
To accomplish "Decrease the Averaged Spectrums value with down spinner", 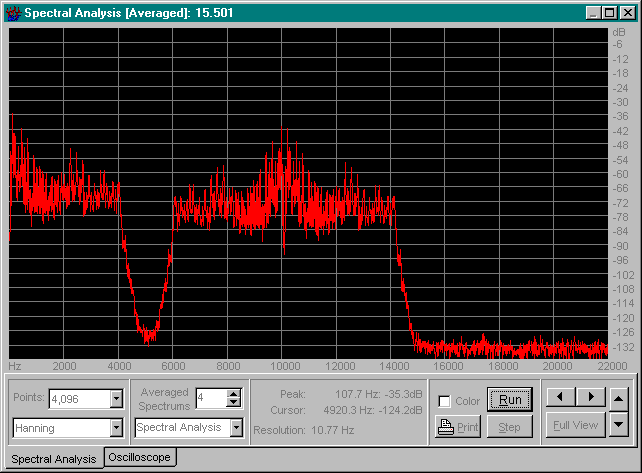I will click(234, 403).
